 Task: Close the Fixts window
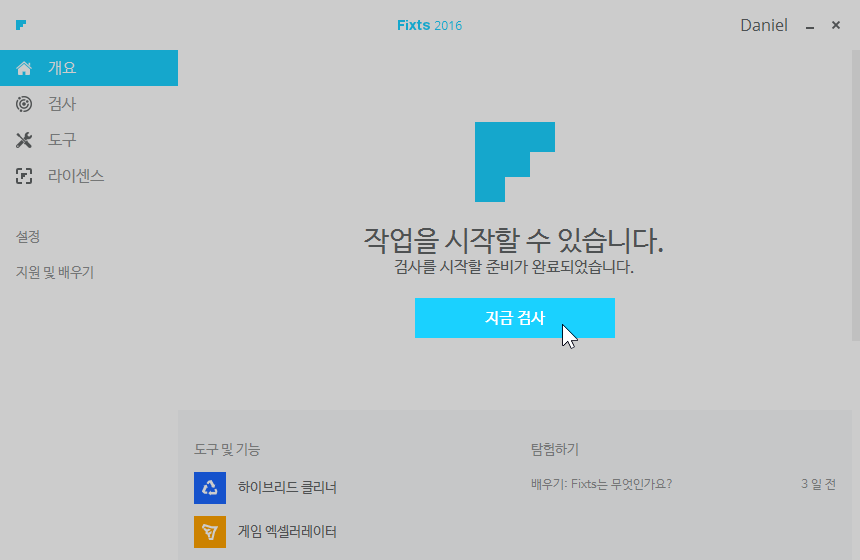tap(835, 25)
